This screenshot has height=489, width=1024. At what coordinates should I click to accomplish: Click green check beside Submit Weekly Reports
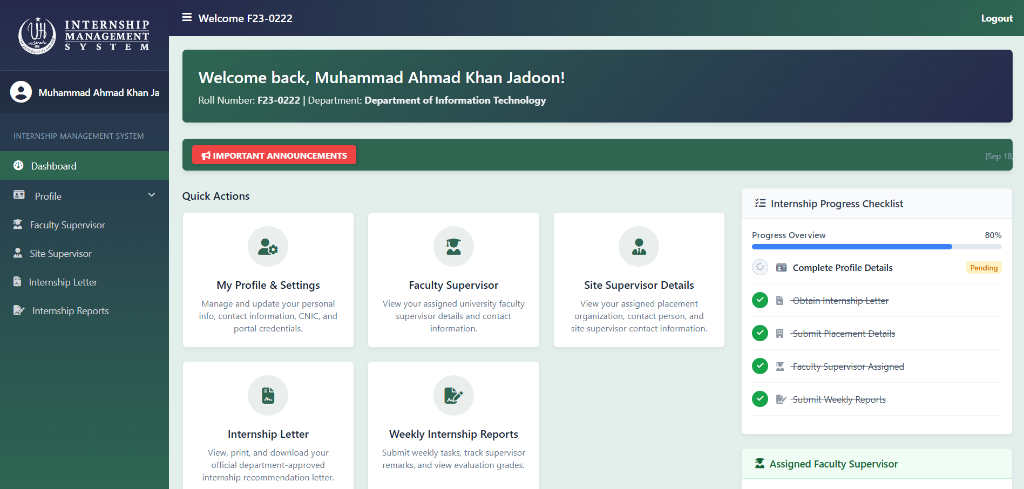coord(760,399)
